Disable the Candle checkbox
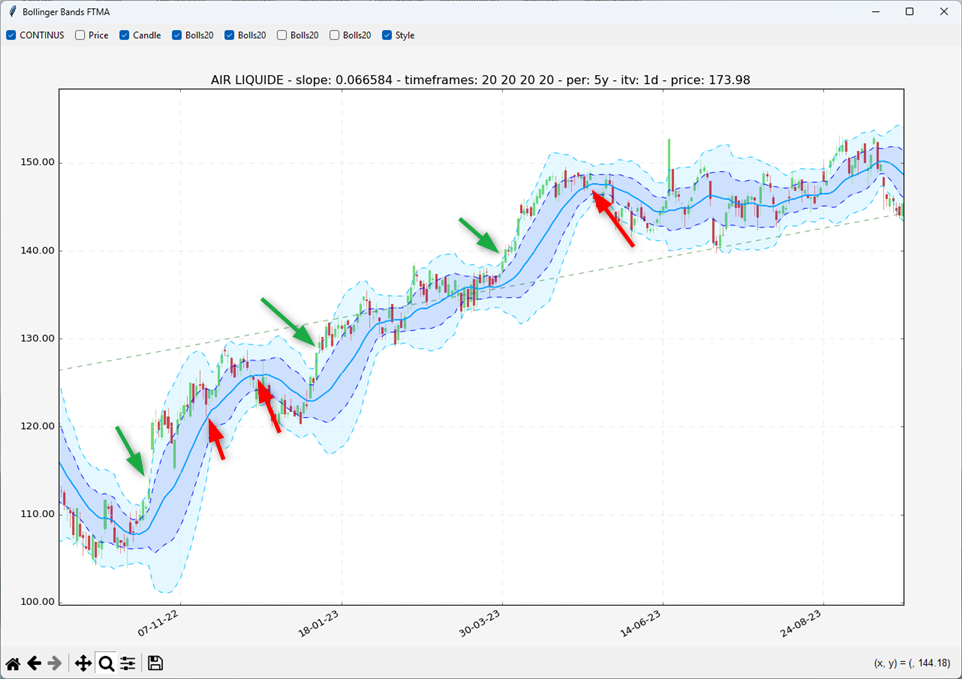962x679 pixels. pos(125,35)
